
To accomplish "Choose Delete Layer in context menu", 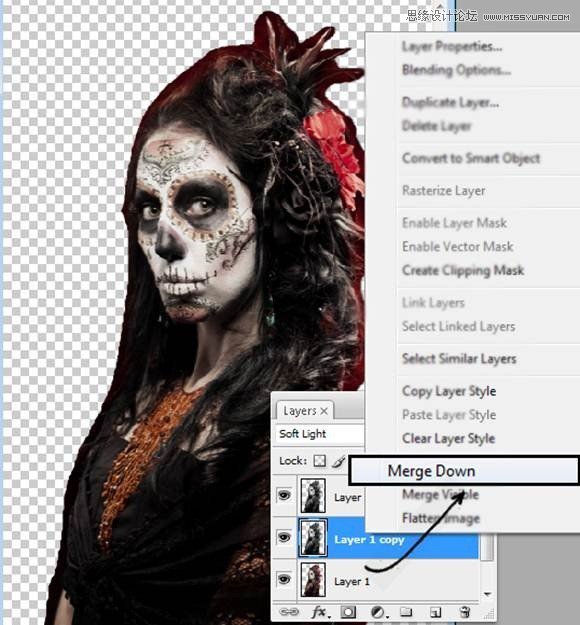I will pos(436,126).
